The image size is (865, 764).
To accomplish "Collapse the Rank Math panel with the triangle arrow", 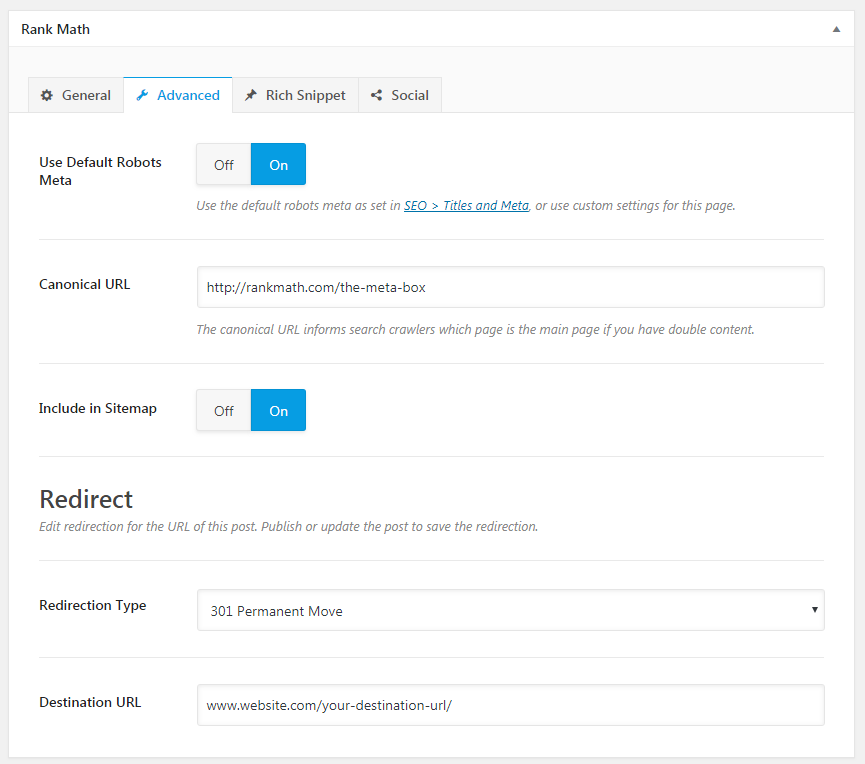I will coord(836,29).
